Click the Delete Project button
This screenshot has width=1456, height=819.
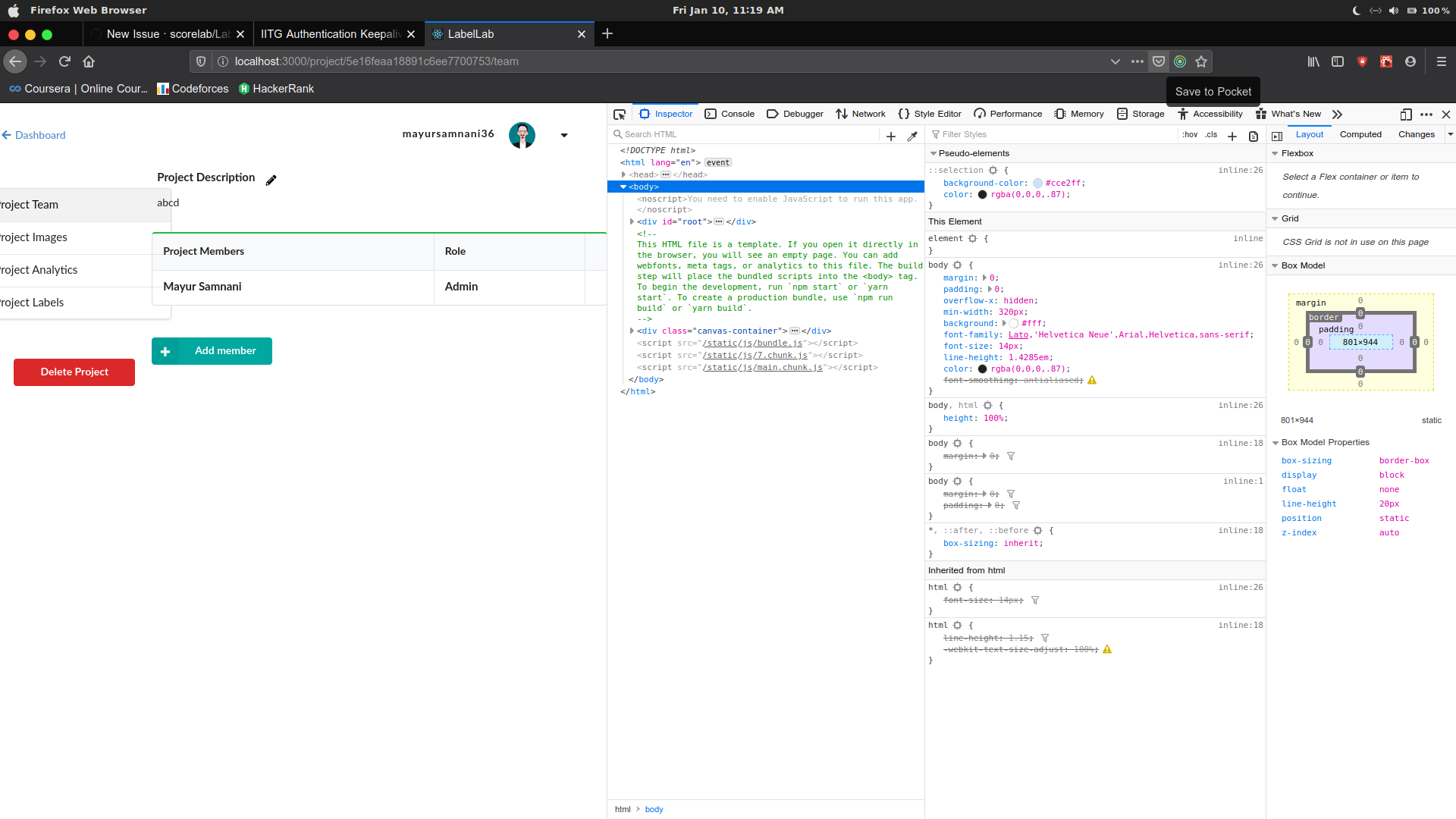click(74, 372)
